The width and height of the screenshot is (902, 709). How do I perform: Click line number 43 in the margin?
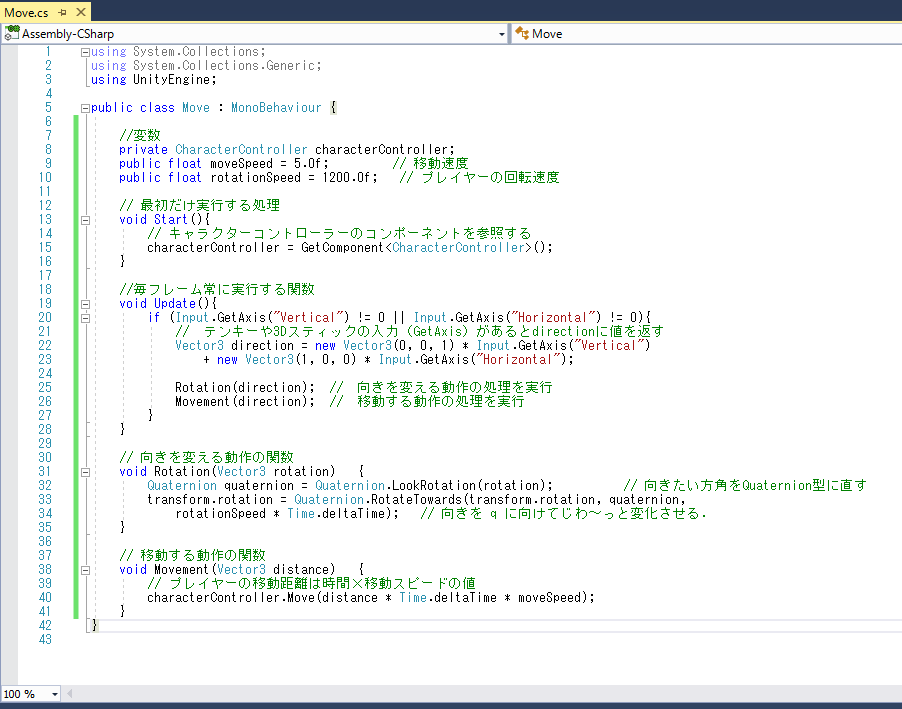[x=45, y=639]
